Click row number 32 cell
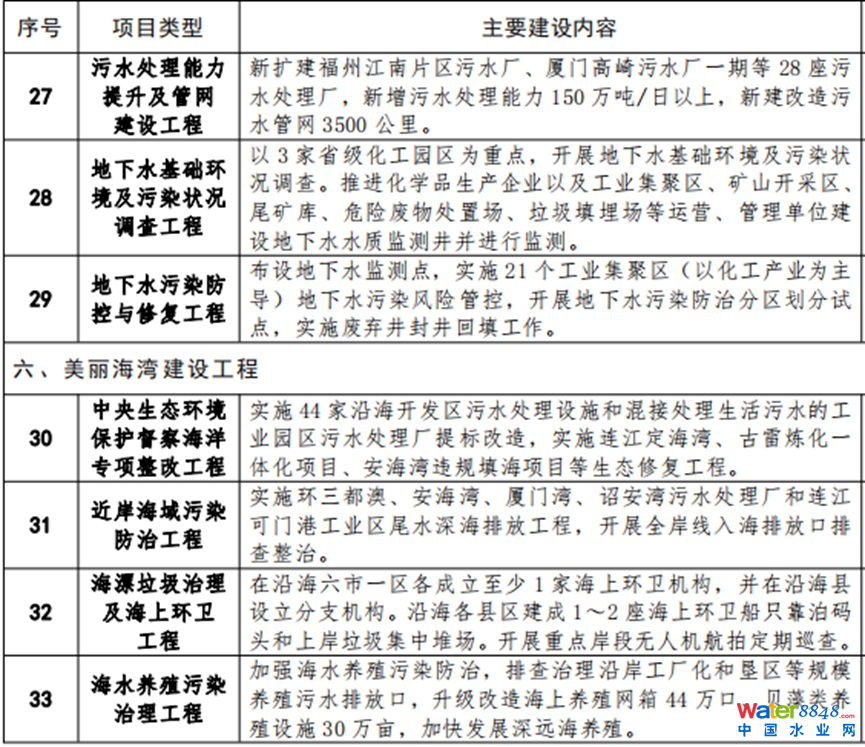Image resolution: width=865 pixels, height=747 pixels. pos(39,612)
